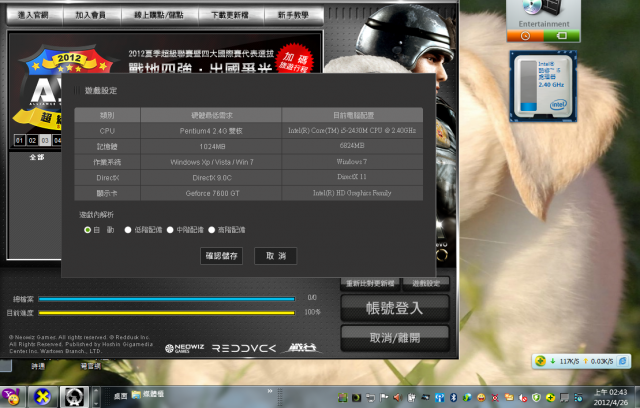Click the green shield tray icon

coord(536,397)
